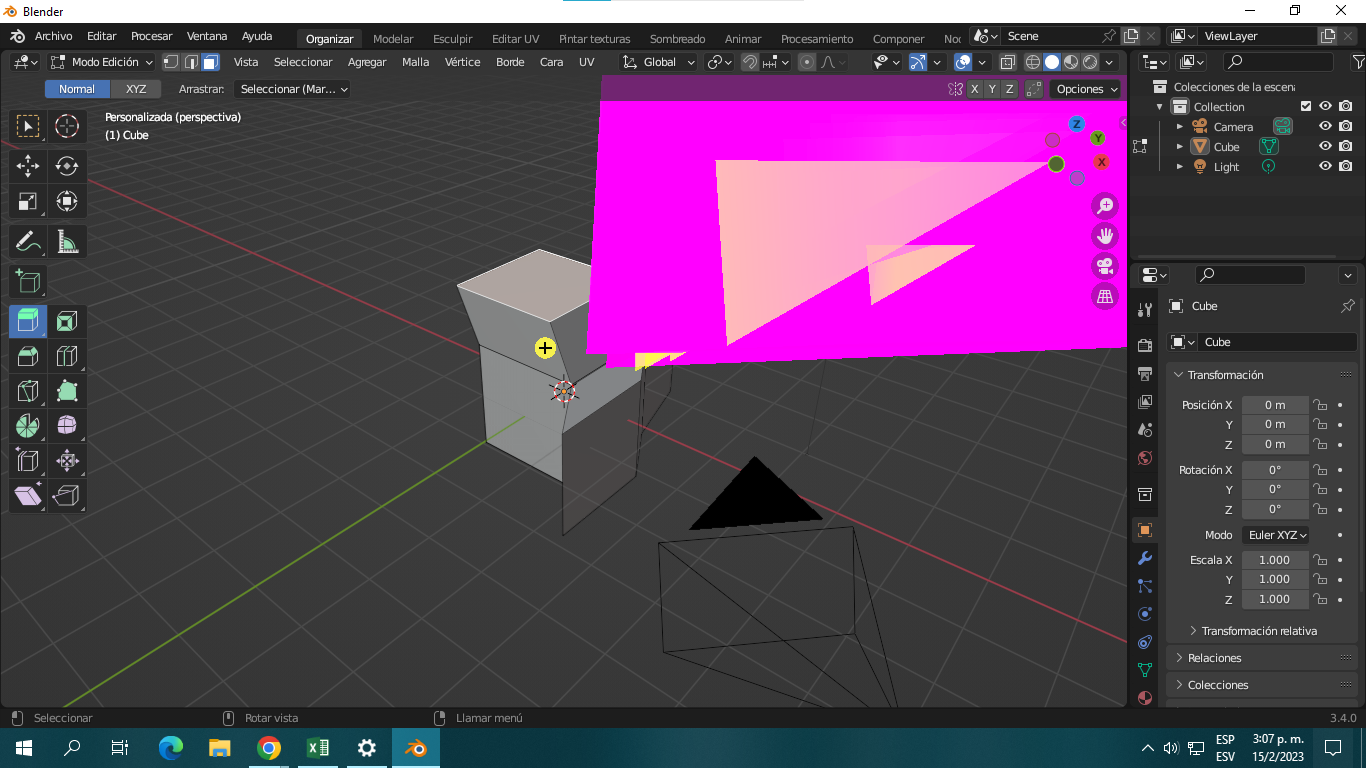Activate the Extrude Region tool
This screenshot has height=768, width=1366.
pos(28,321)
